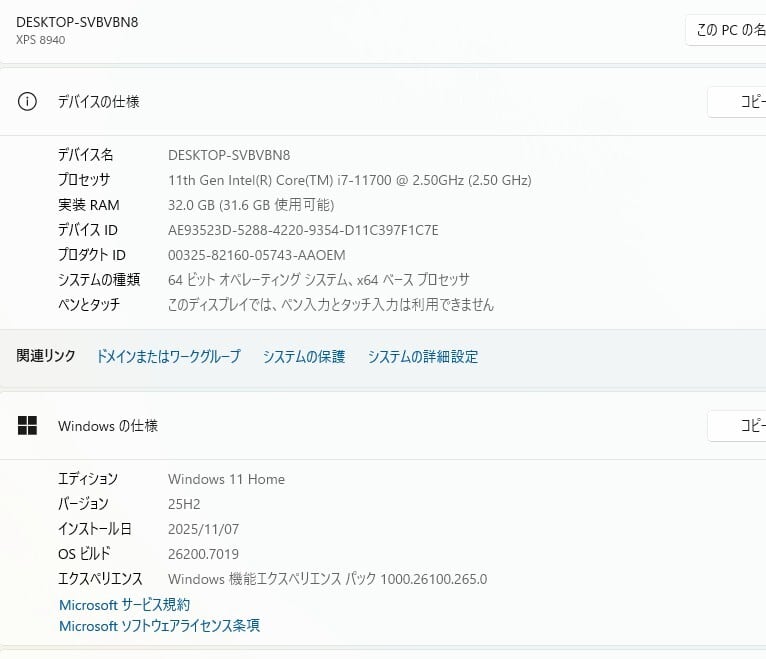Select the 32.0 GB RAM value
This screenshot has height=659, width=766.
pyautogui.click(x=251, y=205)
